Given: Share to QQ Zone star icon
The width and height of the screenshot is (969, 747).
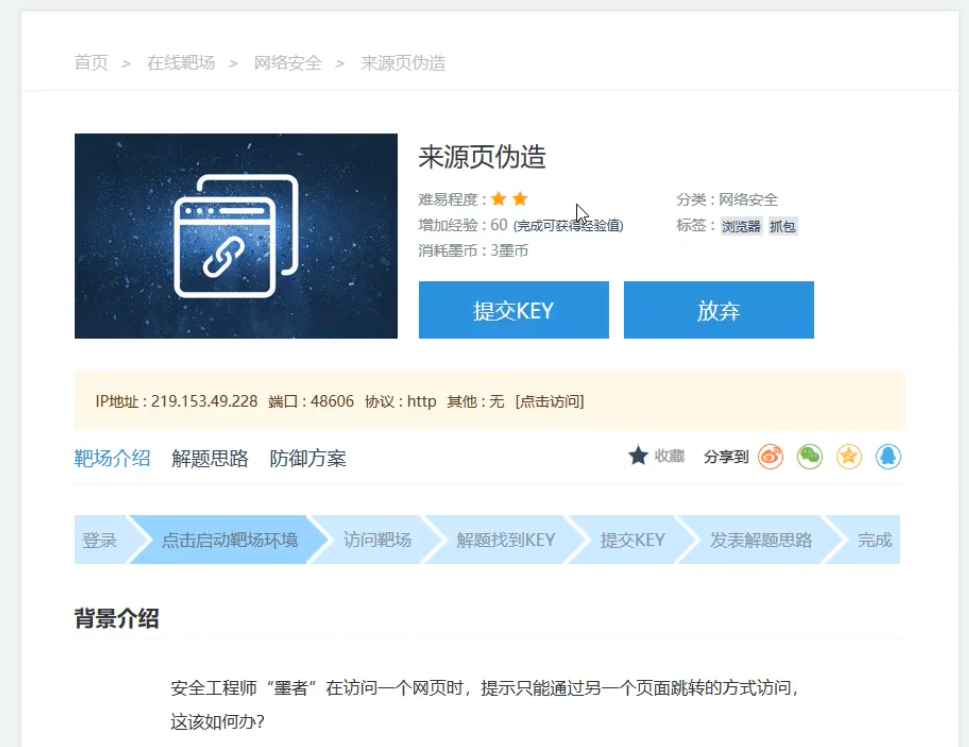Looking at the screenshot, I should coord(849,457).
